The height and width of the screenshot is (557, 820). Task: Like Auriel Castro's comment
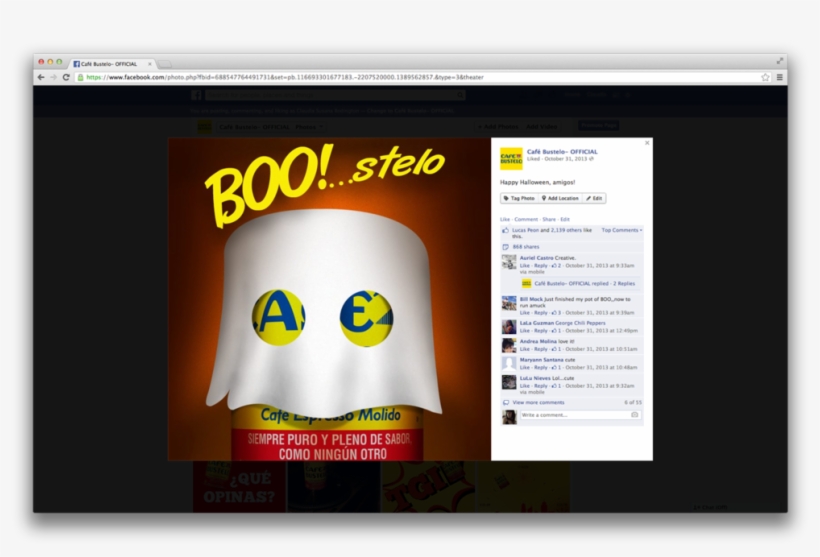tap(525, 266)
